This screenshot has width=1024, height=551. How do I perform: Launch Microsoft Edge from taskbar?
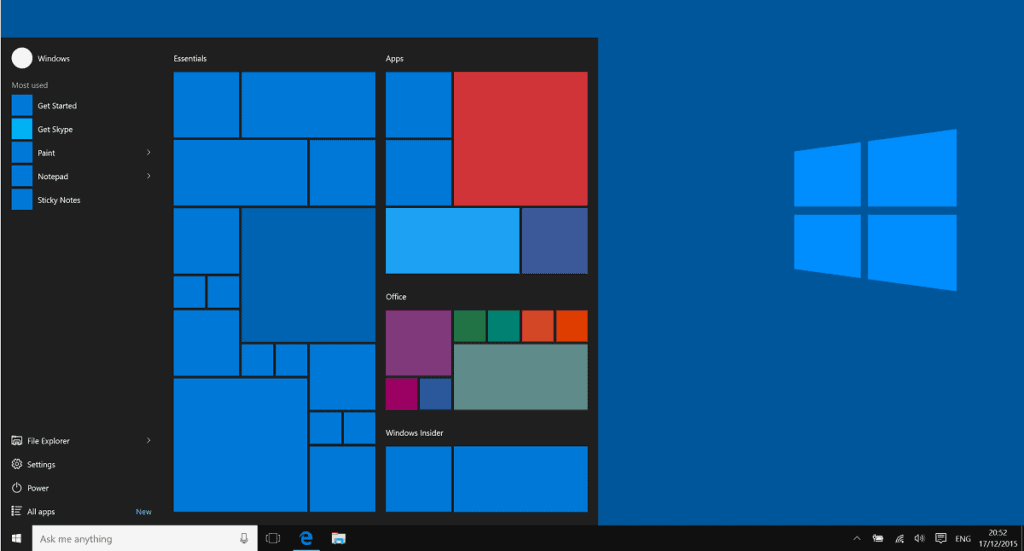[x=306, y=539]
